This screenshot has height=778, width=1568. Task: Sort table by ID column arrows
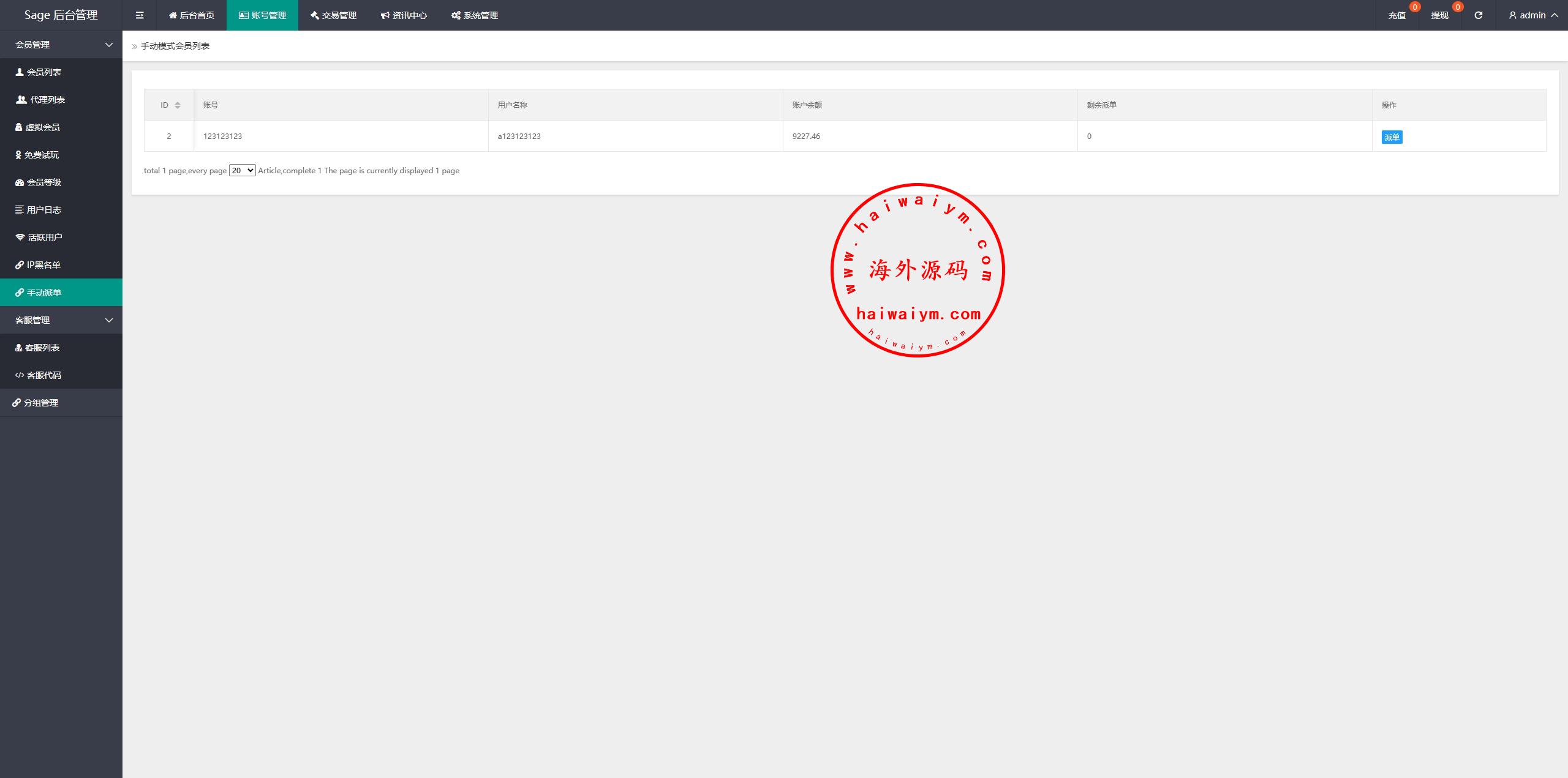(x=177, y=105)
